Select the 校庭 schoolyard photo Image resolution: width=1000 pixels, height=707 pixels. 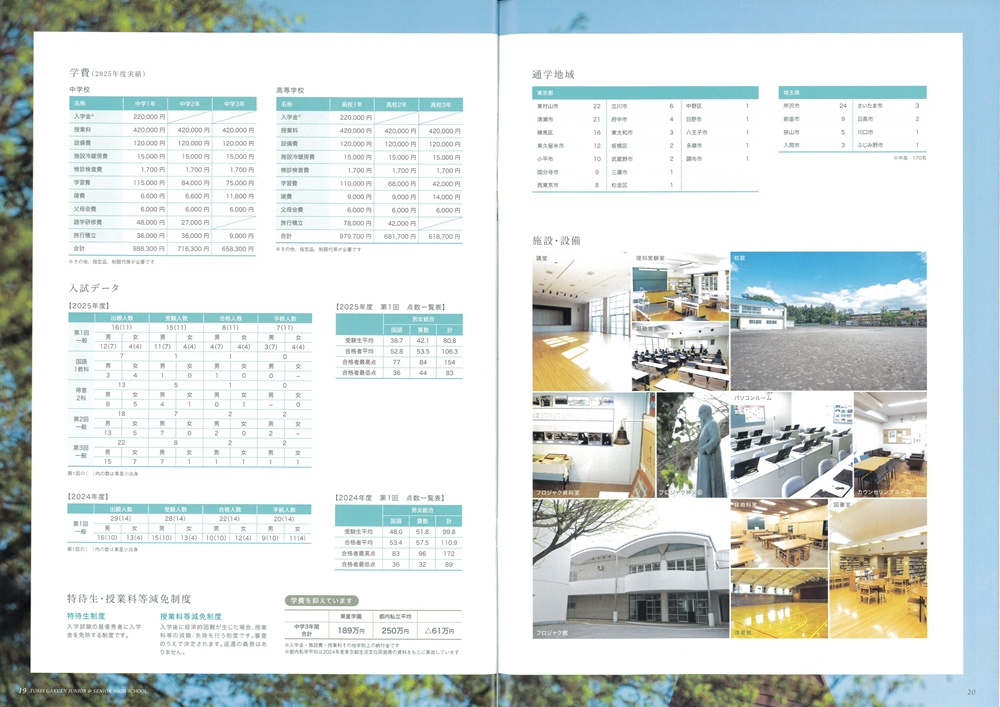[x=828, y=320]
